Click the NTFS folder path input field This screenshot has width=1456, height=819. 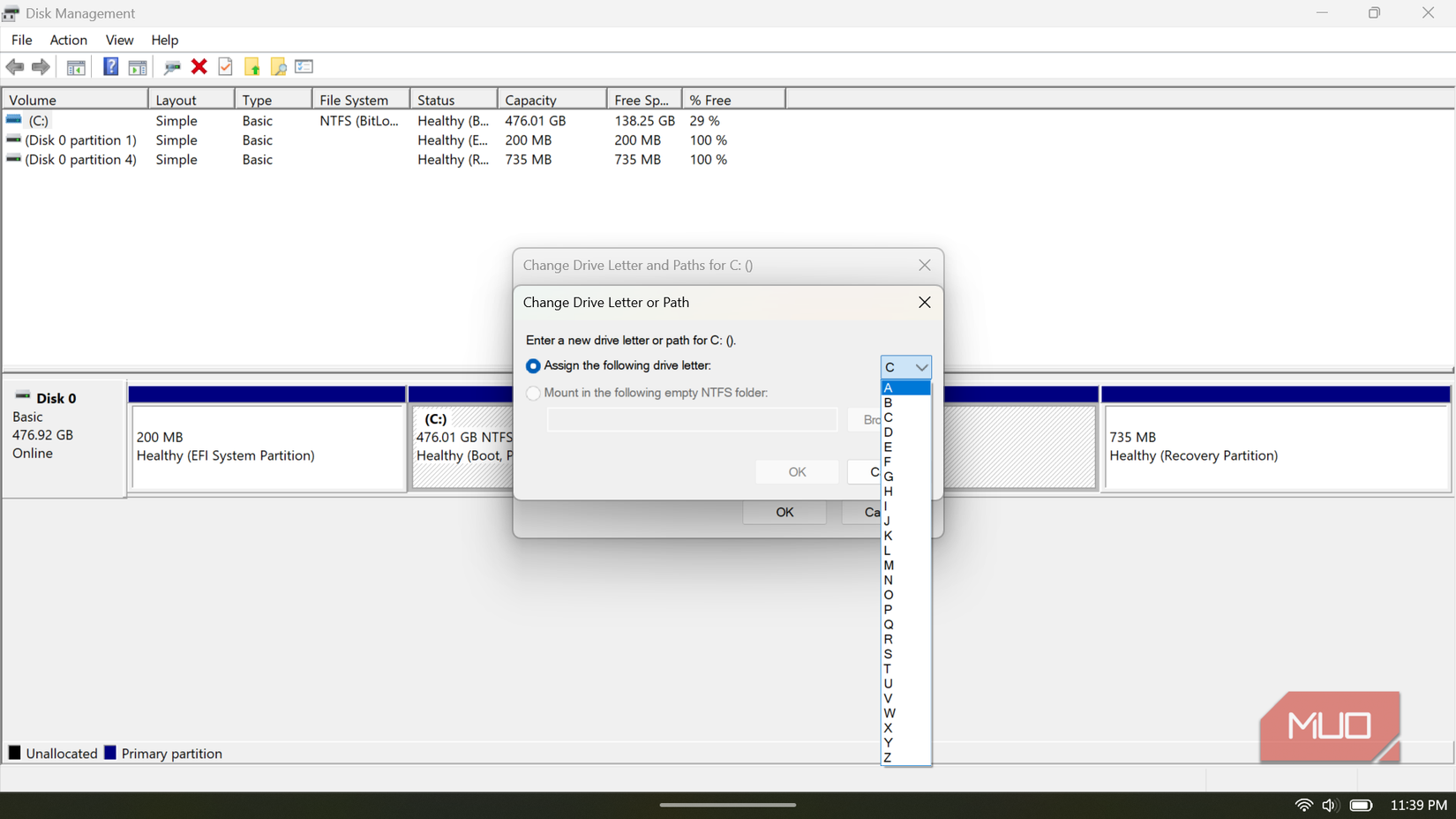pos(692,419)
